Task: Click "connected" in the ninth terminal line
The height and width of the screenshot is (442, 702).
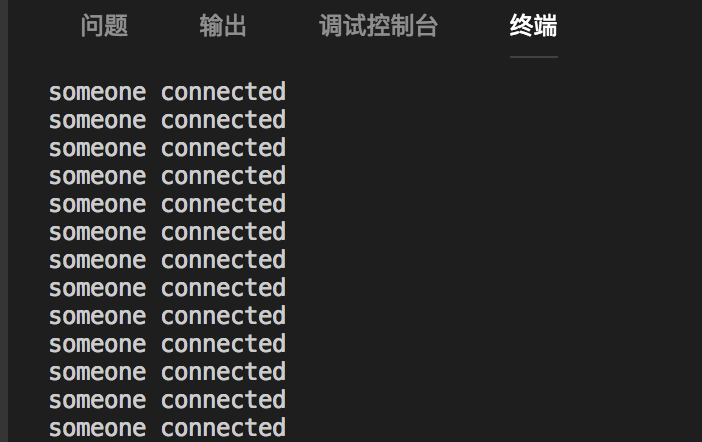Action: 223,316
